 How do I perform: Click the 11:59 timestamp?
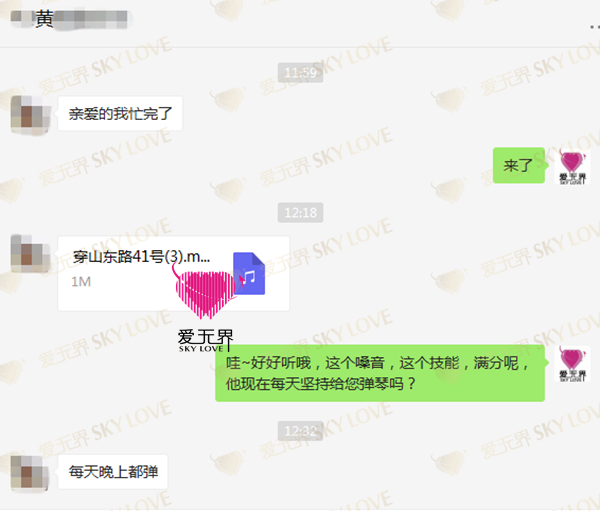(300, 72)
